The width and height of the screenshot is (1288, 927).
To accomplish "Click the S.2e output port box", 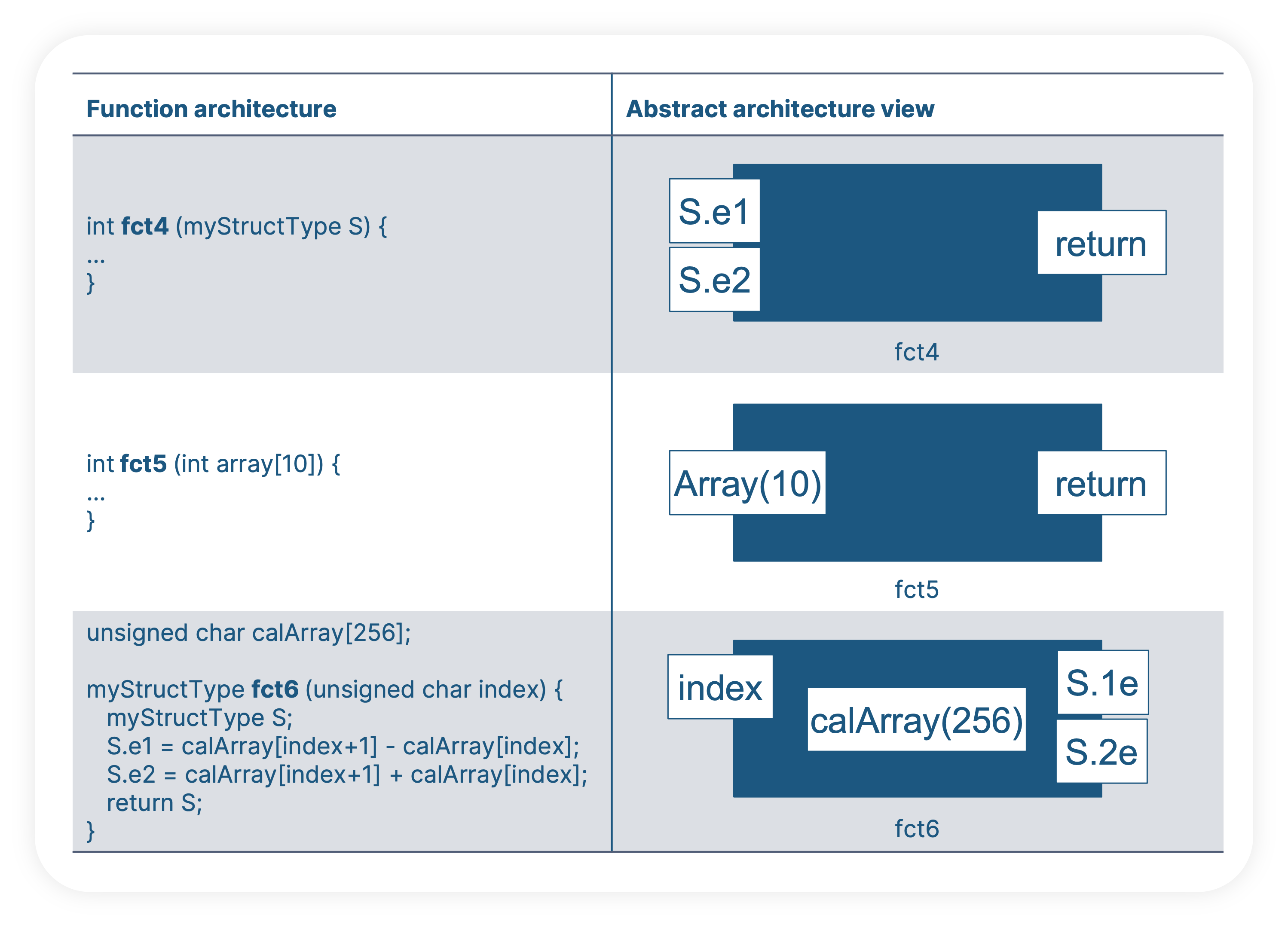I will pos(1101,752).
